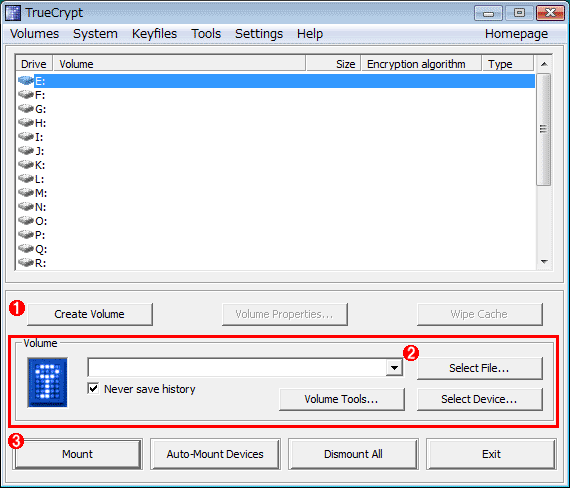Click the Create Volume button

[90, 314]
